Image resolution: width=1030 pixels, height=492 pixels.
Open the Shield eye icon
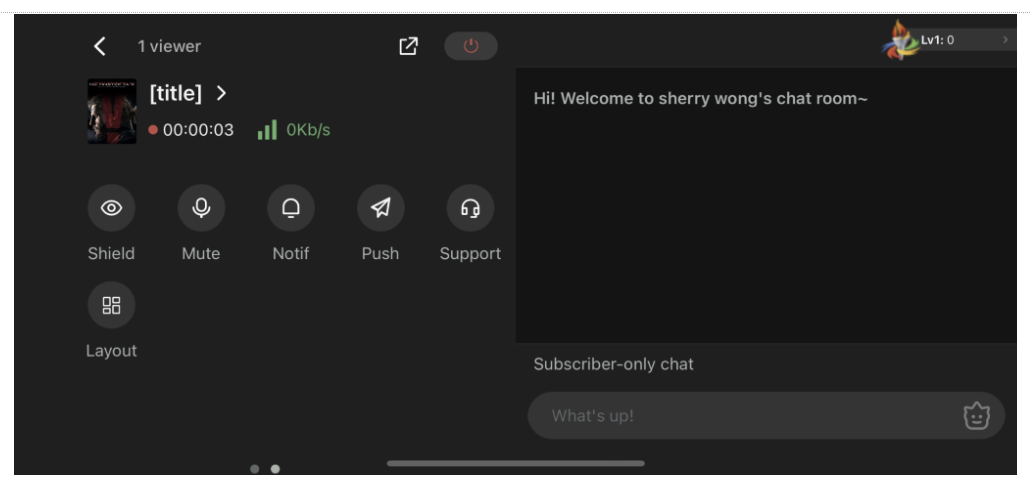point(112,208)
